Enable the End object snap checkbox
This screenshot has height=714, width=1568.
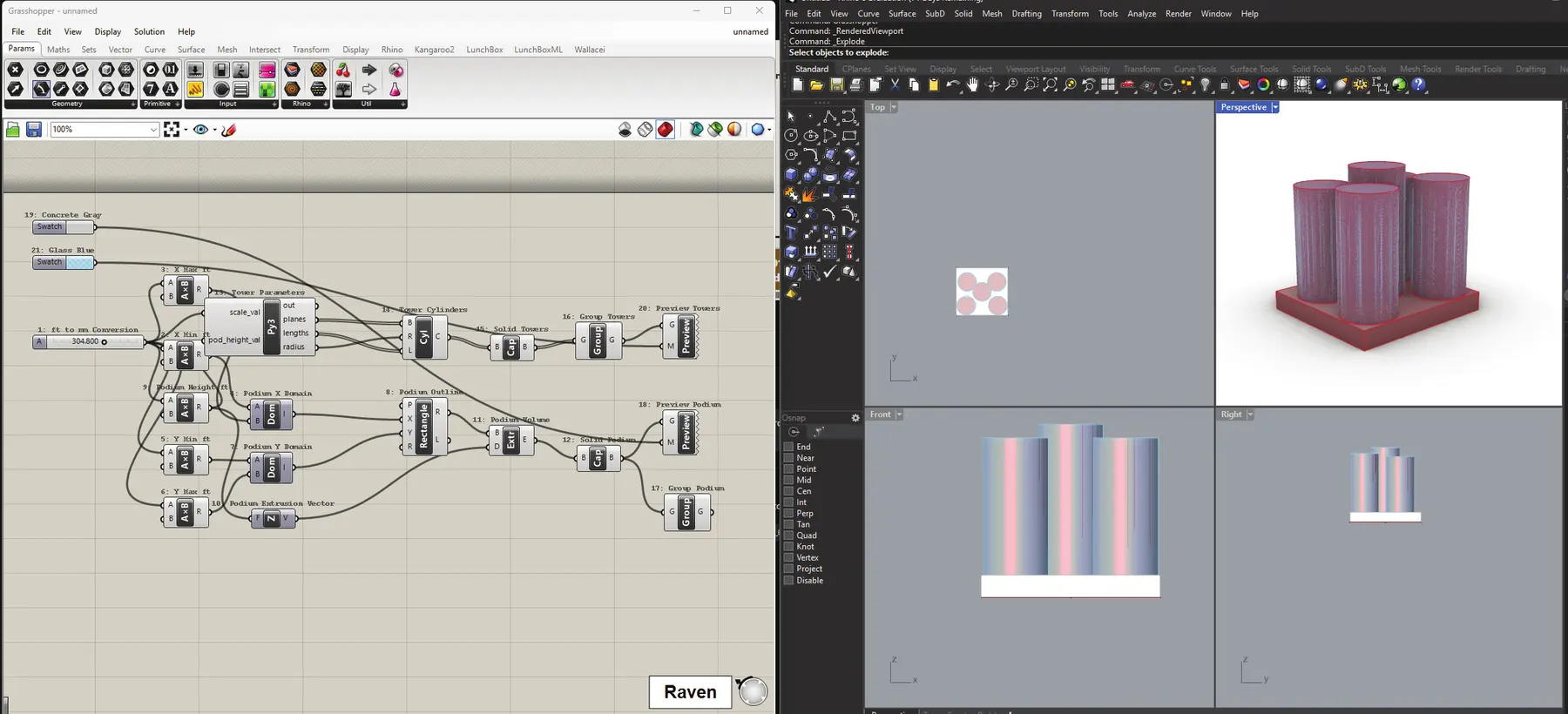[788, 447]
